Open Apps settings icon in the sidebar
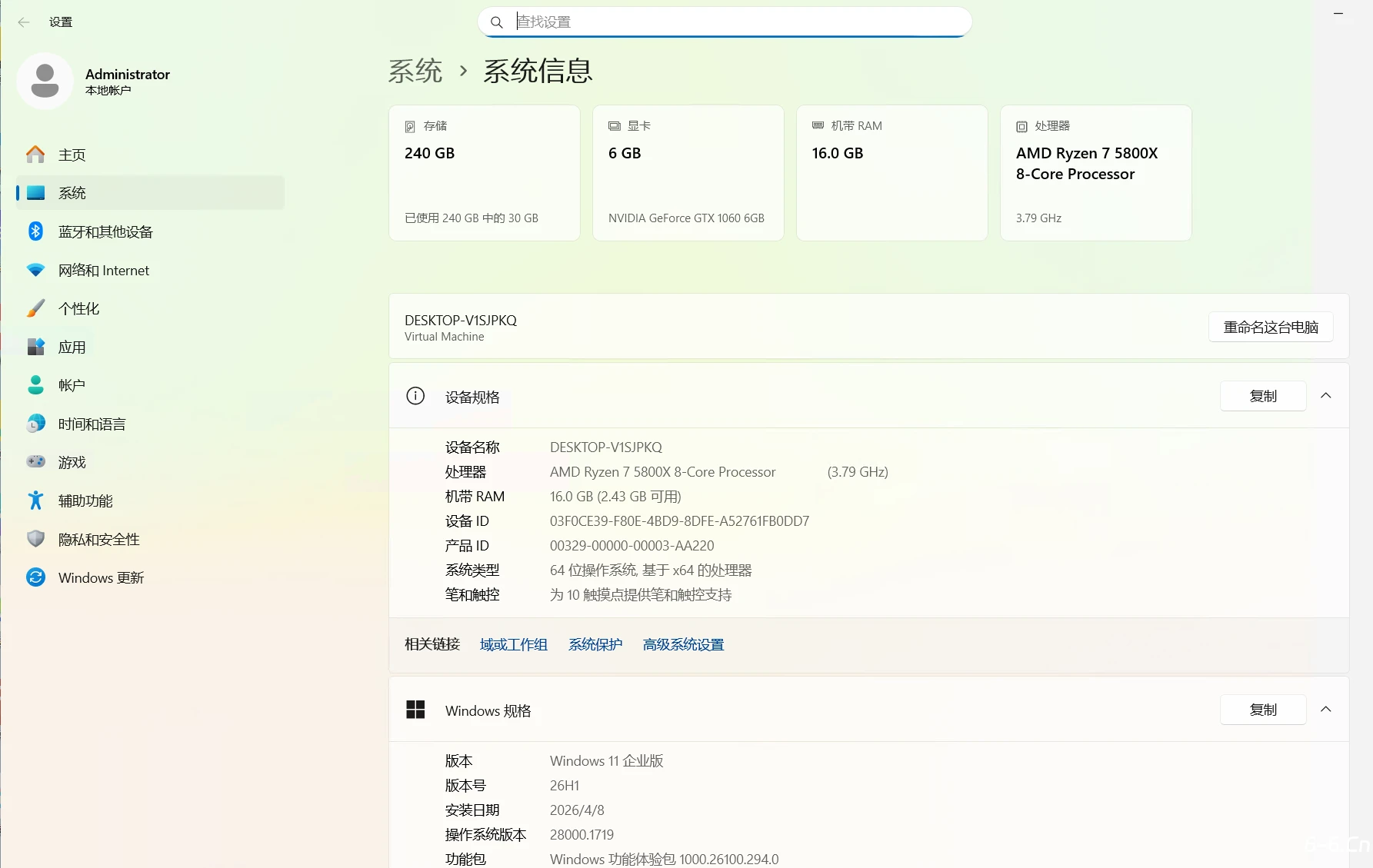1373x868 pixels. point(35,347)
